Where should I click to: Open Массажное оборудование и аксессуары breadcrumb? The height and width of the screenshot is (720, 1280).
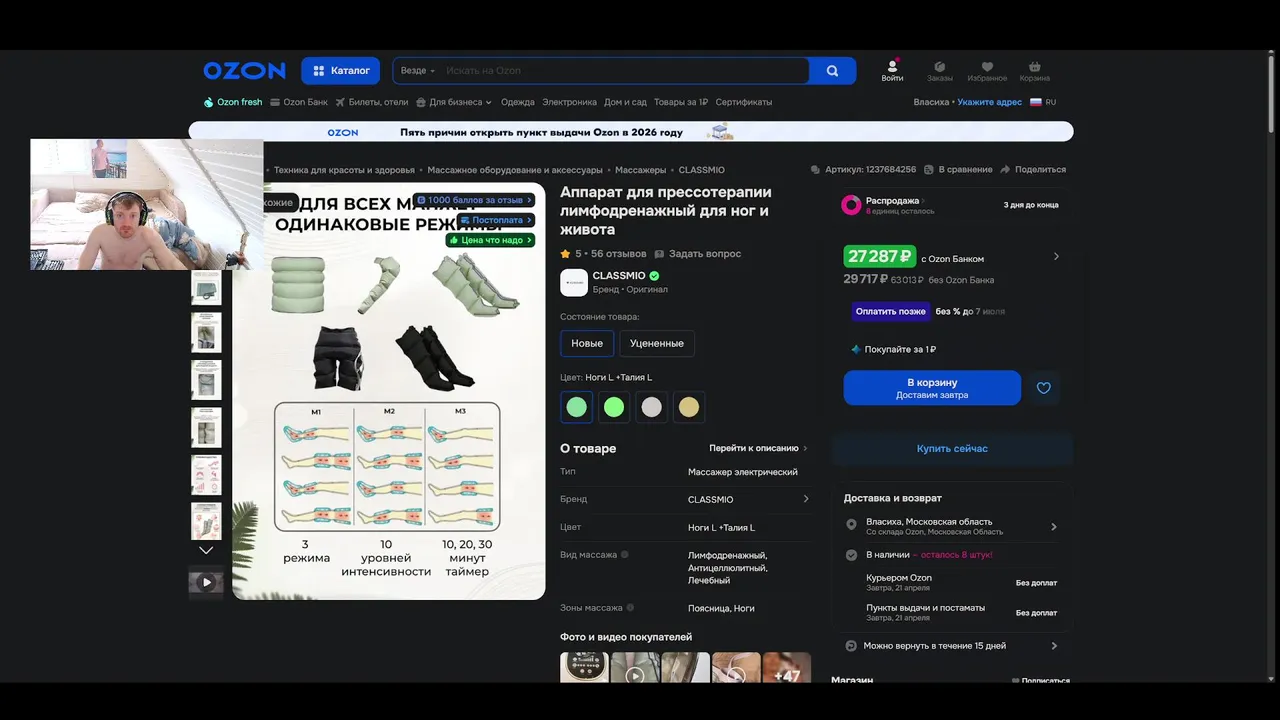point(515,170)
